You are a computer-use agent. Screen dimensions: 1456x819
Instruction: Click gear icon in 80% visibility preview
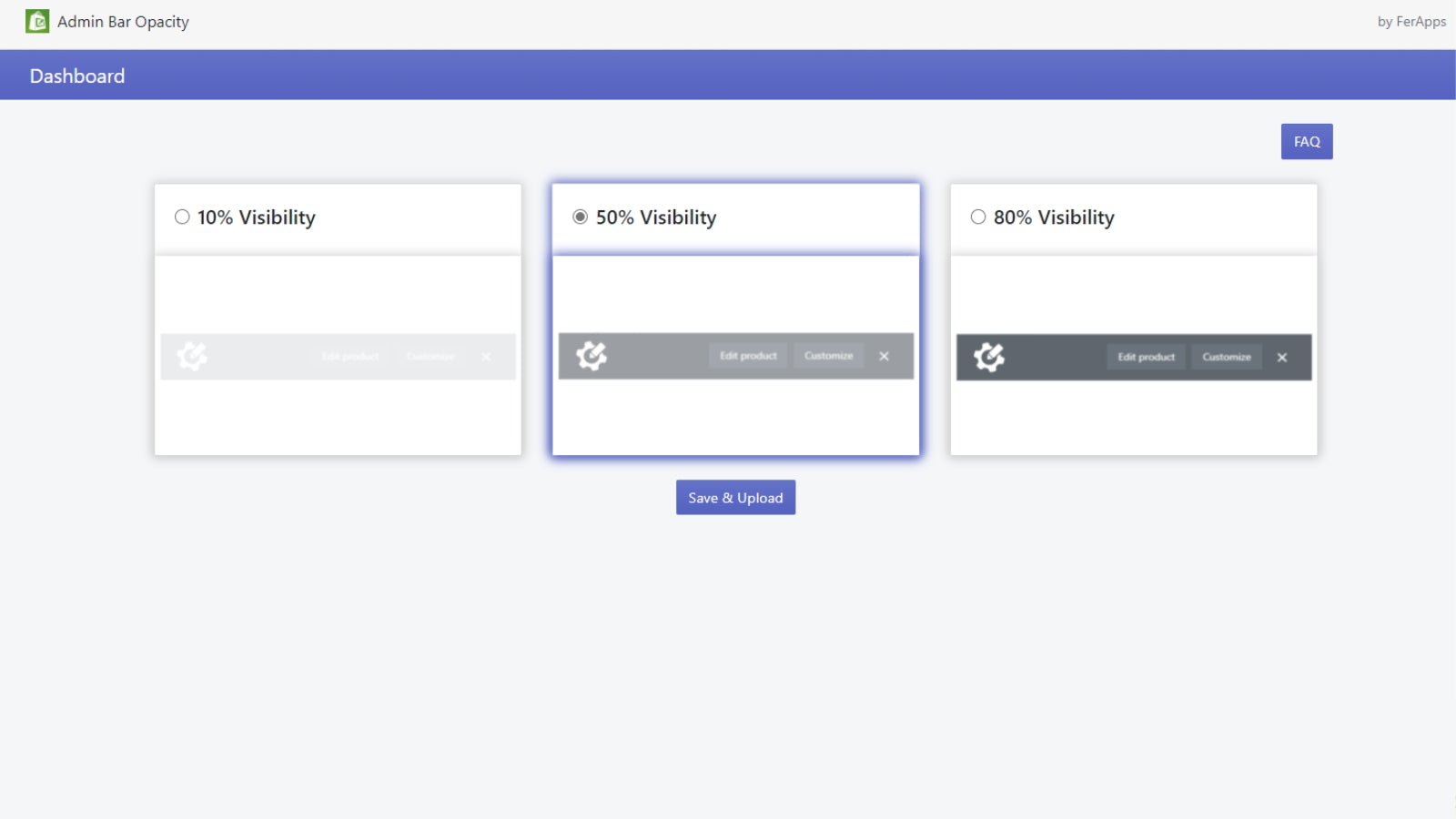point(989,357)
